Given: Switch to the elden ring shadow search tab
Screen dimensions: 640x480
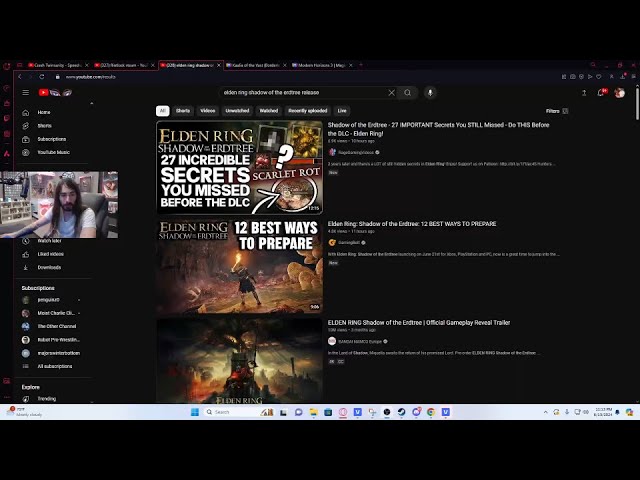Looking at the screenshot, I should [190, 65].
